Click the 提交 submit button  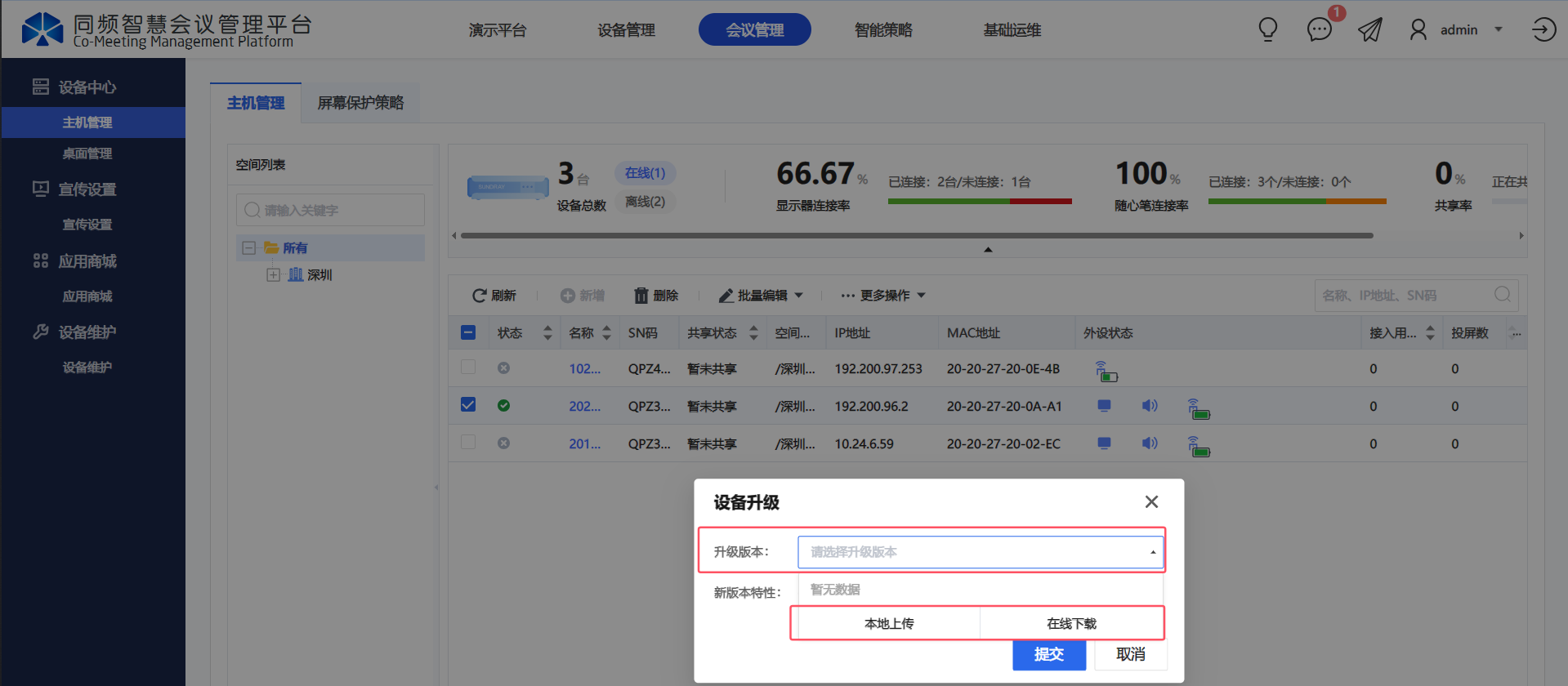[x=1048, y=654]
